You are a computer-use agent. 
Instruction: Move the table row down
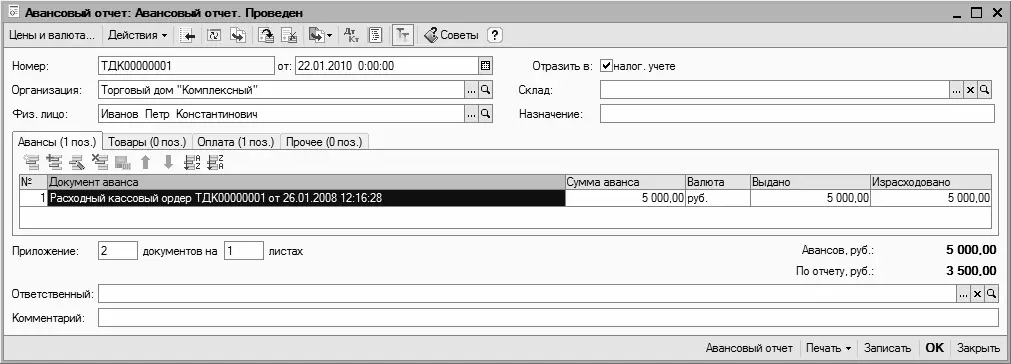click(168, 162)
